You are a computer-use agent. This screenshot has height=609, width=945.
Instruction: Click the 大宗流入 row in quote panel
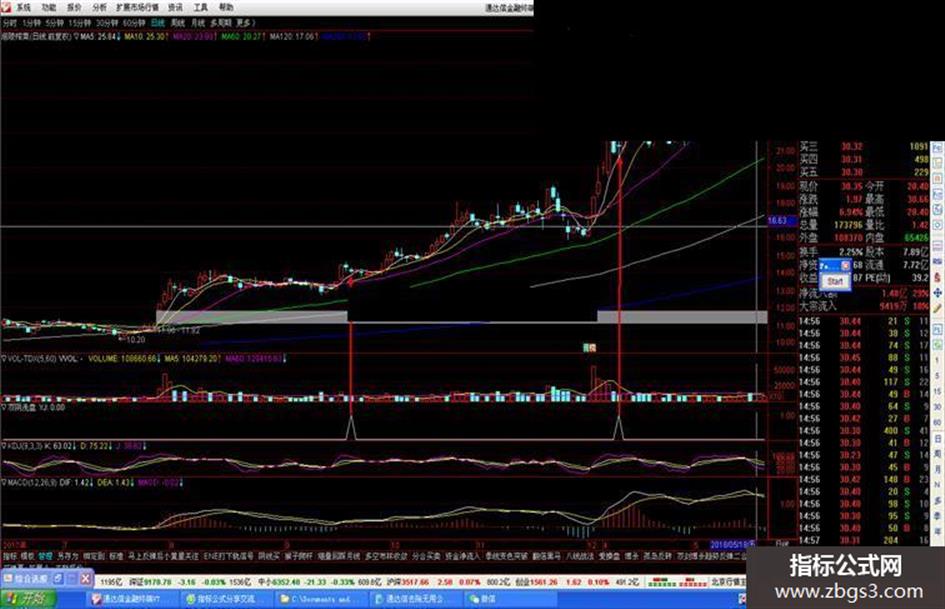point(864,306)
